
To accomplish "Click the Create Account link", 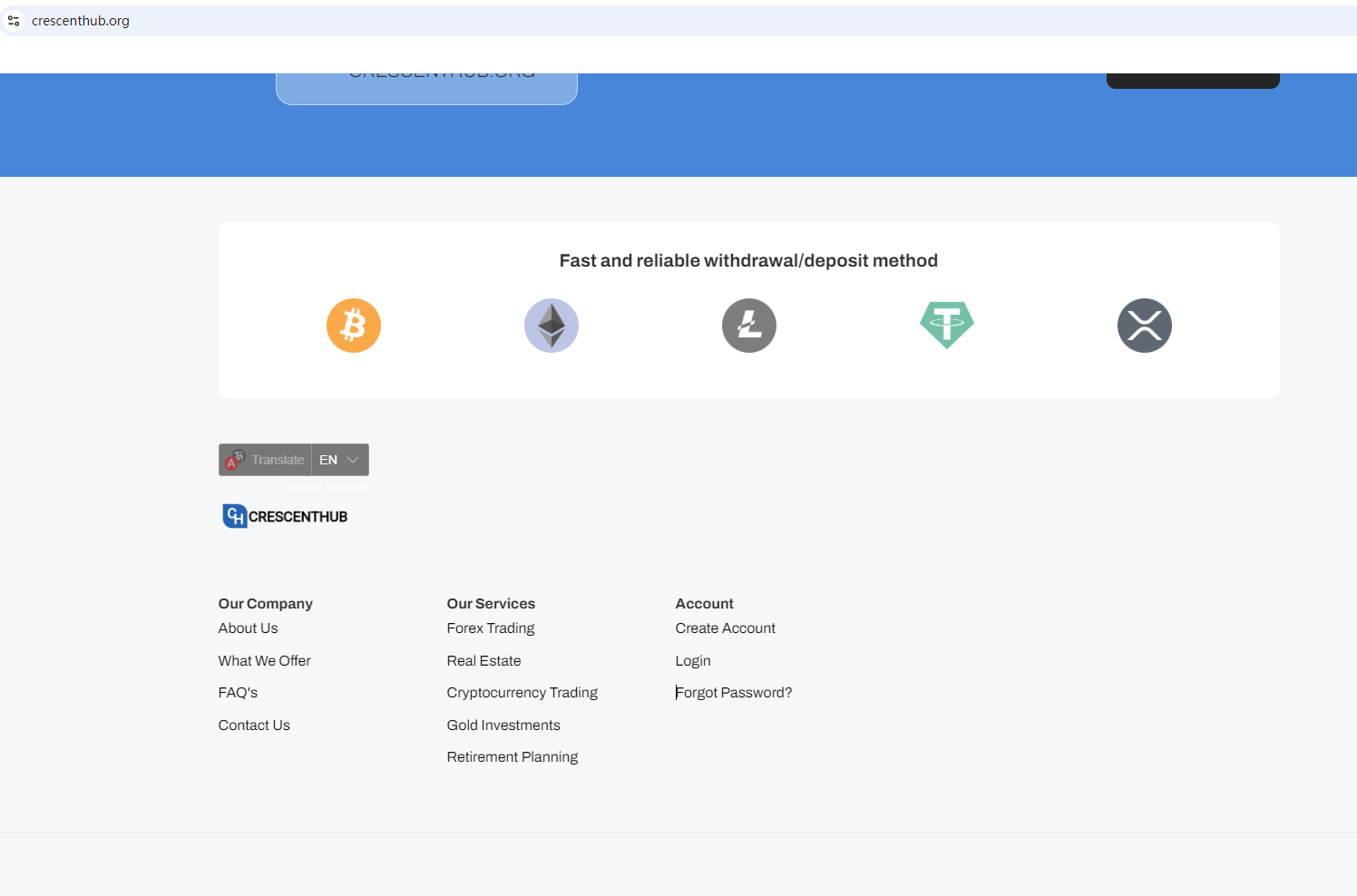I will [x=726, y=628].
